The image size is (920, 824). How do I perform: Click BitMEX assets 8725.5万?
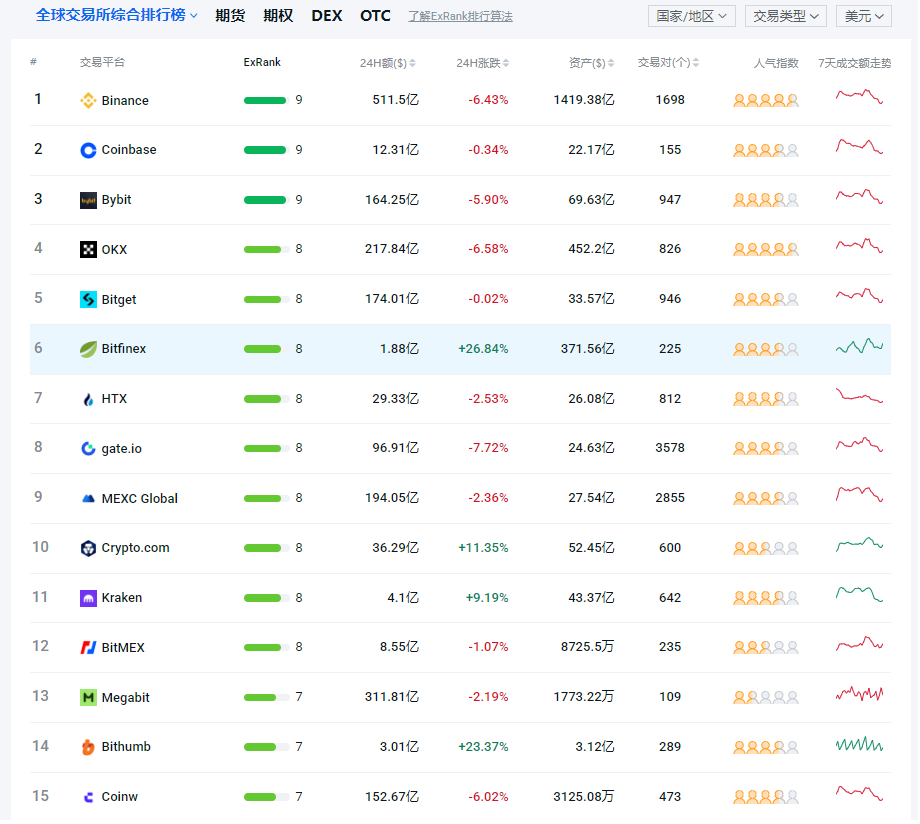click(587, 647)
